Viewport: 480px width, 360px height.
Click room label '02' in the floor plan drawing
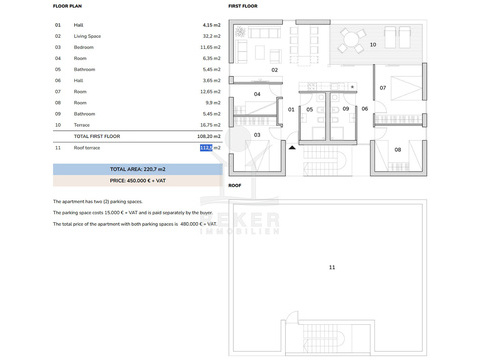point(274,70)
